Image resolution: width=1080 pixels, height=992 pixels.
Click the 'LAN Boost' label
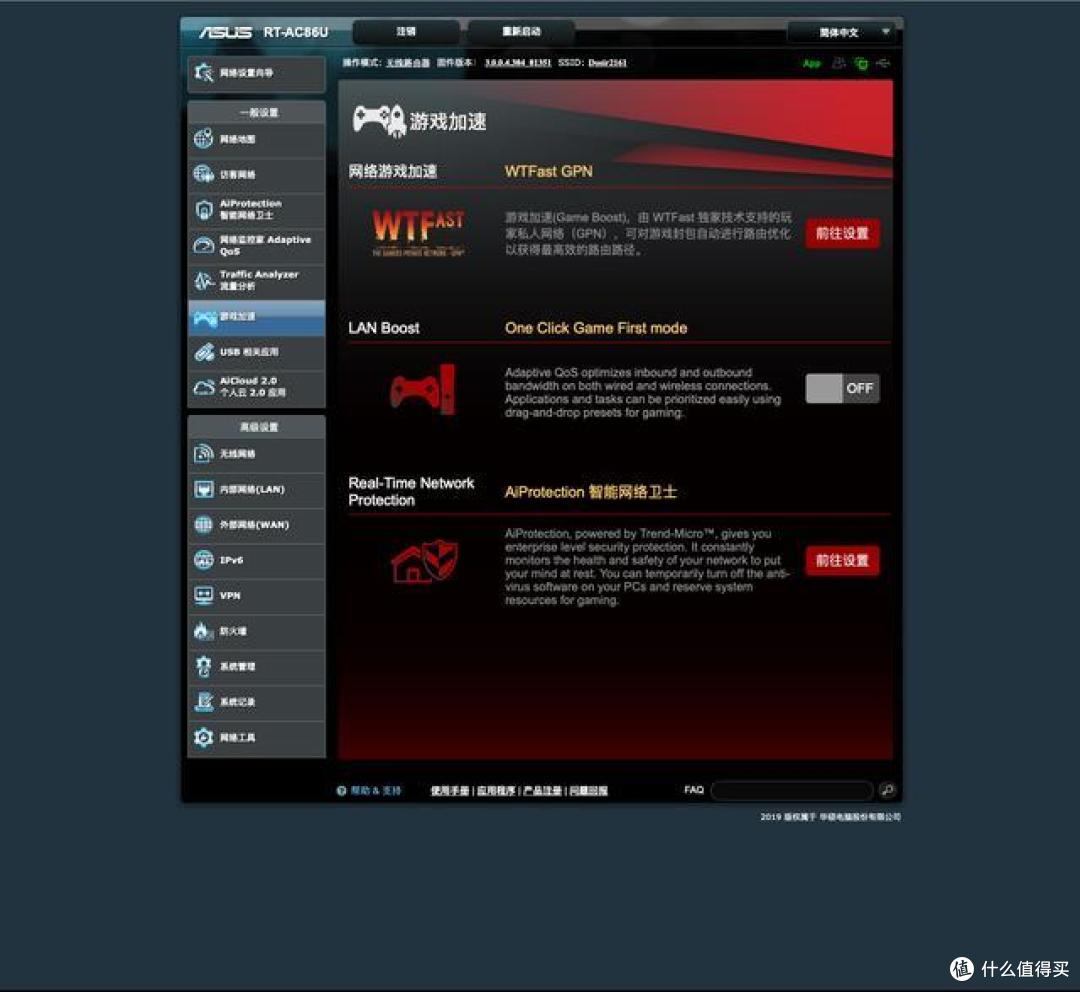(x=384, y=328)
